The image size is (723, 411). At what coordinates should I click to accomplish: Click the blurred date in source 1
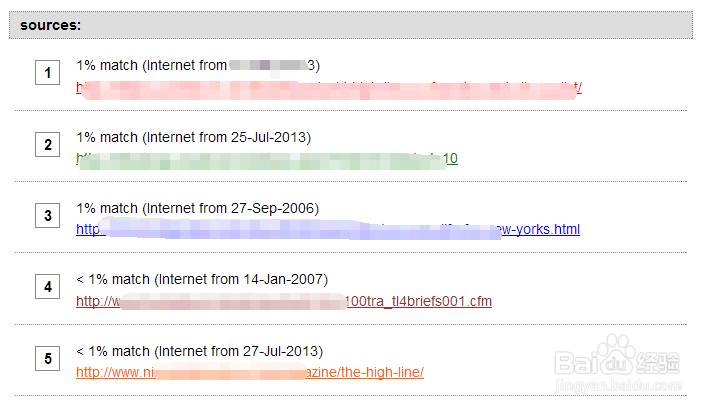pyautogui.click(x=268, y=66)
